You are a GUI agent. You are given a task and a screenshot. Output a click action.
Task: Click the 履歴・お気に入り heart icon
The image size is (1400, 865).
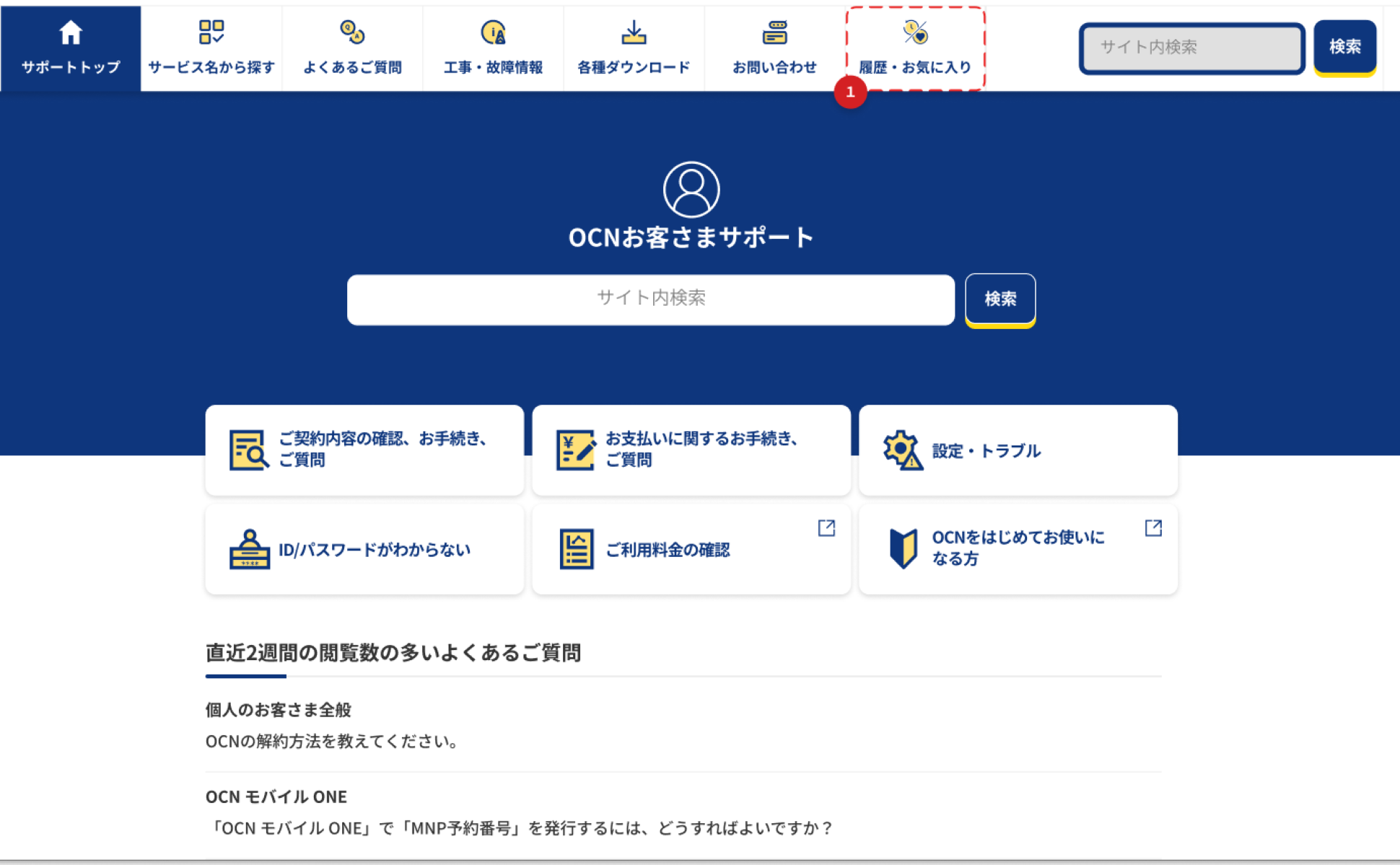tap(915, 32)
